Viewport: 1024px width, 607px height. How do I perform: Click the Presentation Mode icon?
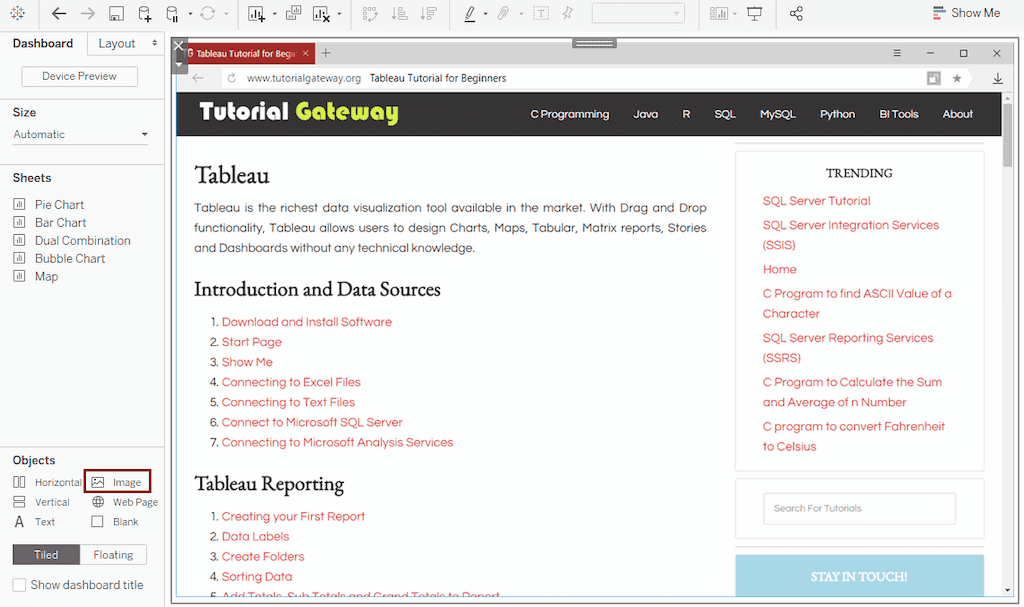click(754, 14)
